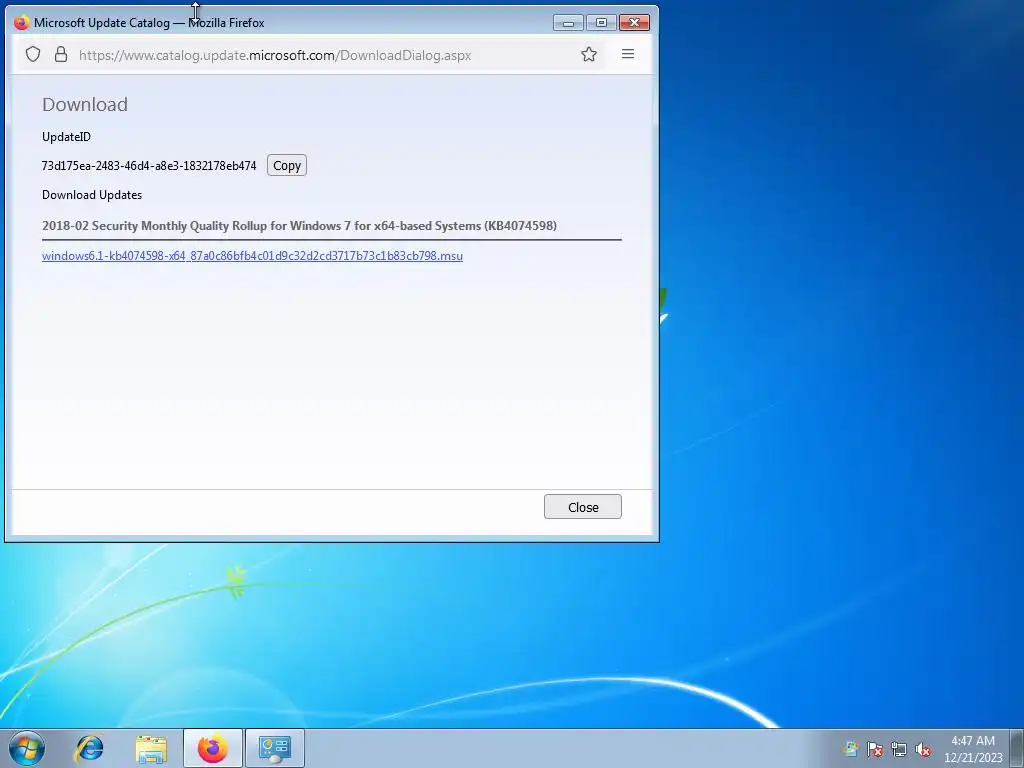Screen dimensions: 1024x768
Task: Minimize the Firefox window
Action: 568,23
